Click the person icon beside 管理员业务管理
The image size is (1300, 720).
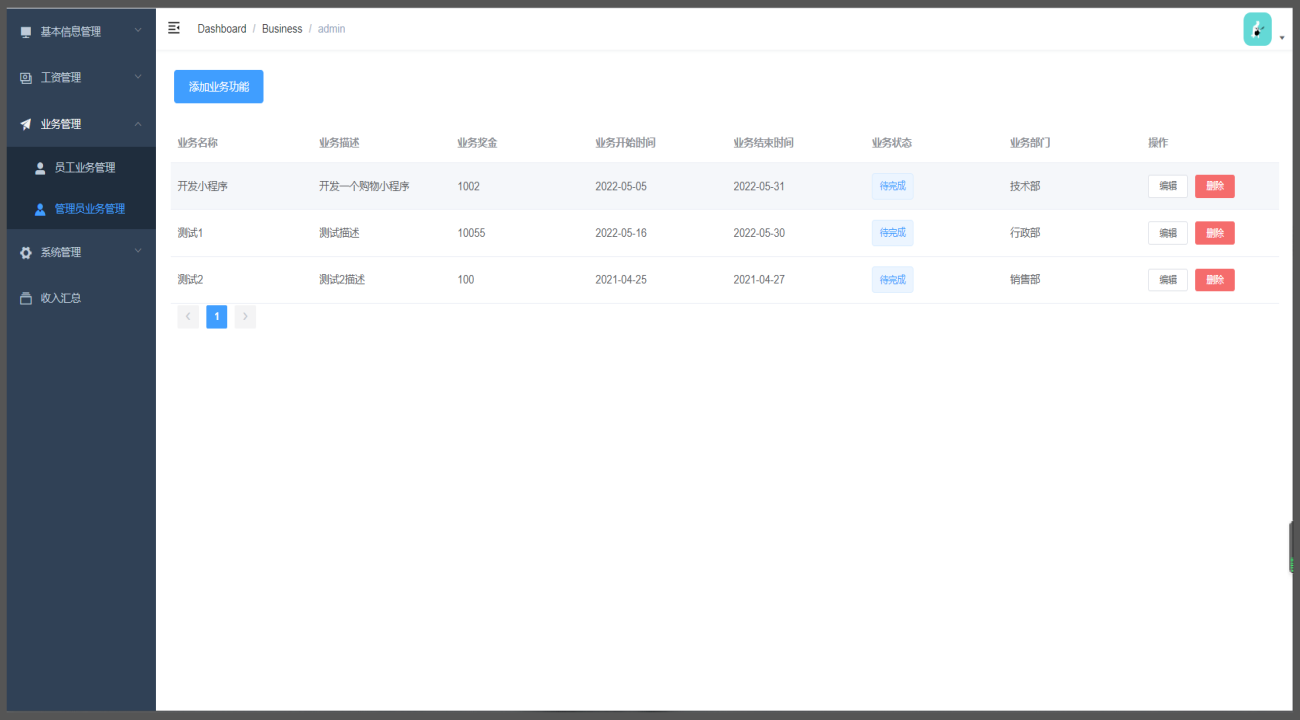40,209
